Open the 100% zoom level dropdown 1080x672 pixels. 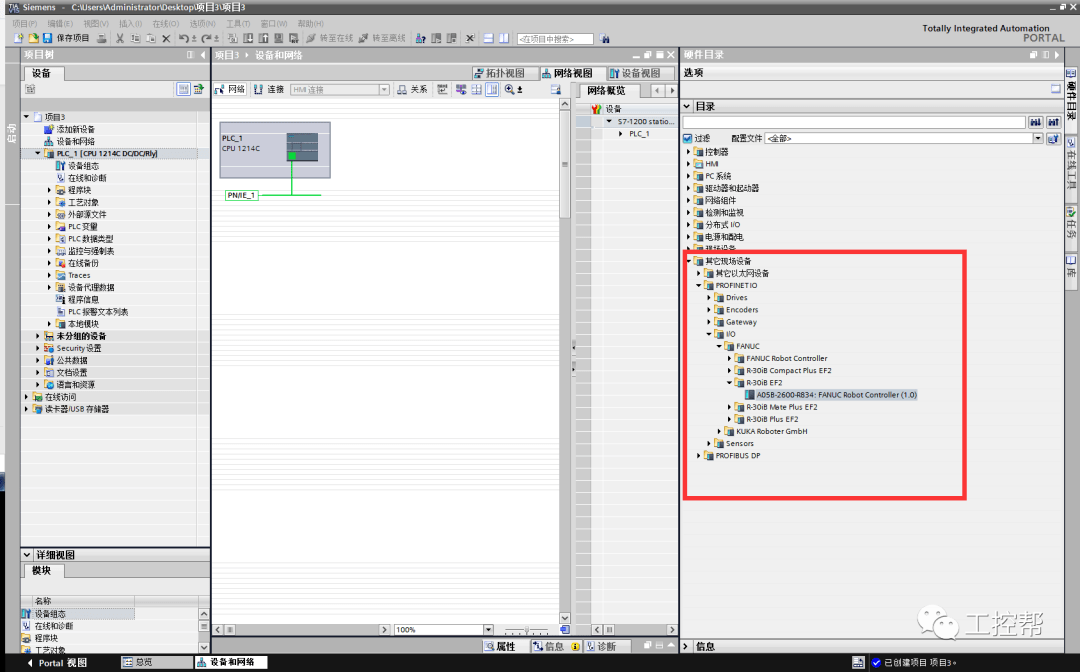click(x=488, y=629)
